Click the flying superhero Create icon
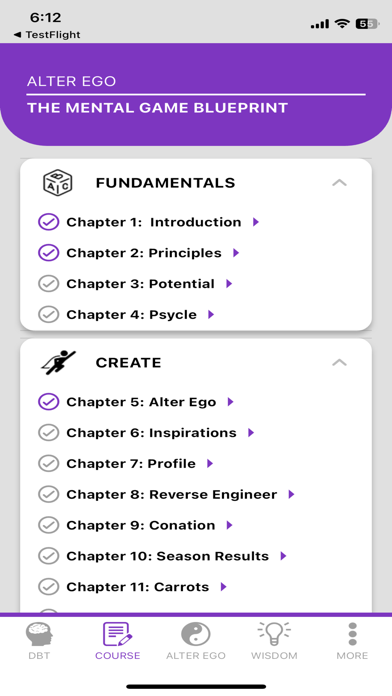 (x=58, y=362)
